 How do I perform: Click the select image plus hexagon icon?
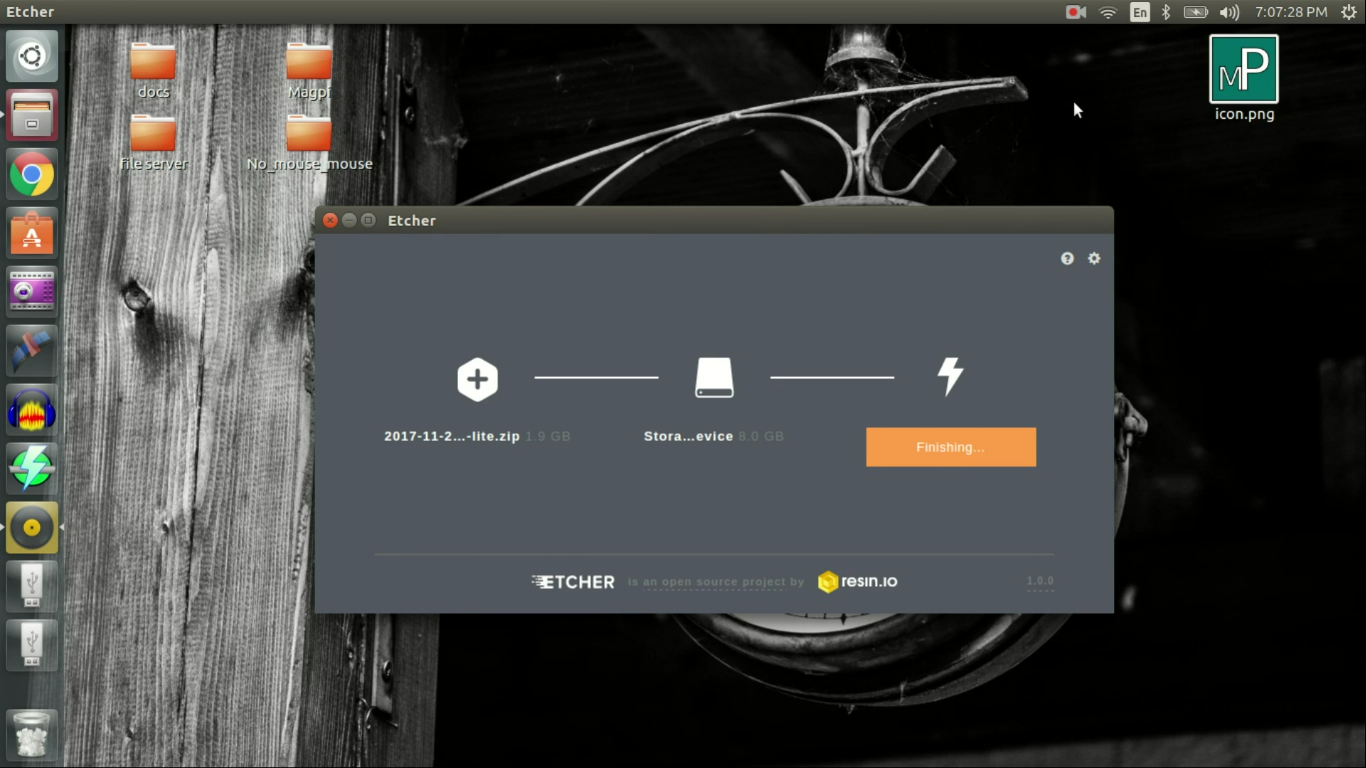pyautogui.click(x=478, y=379)
